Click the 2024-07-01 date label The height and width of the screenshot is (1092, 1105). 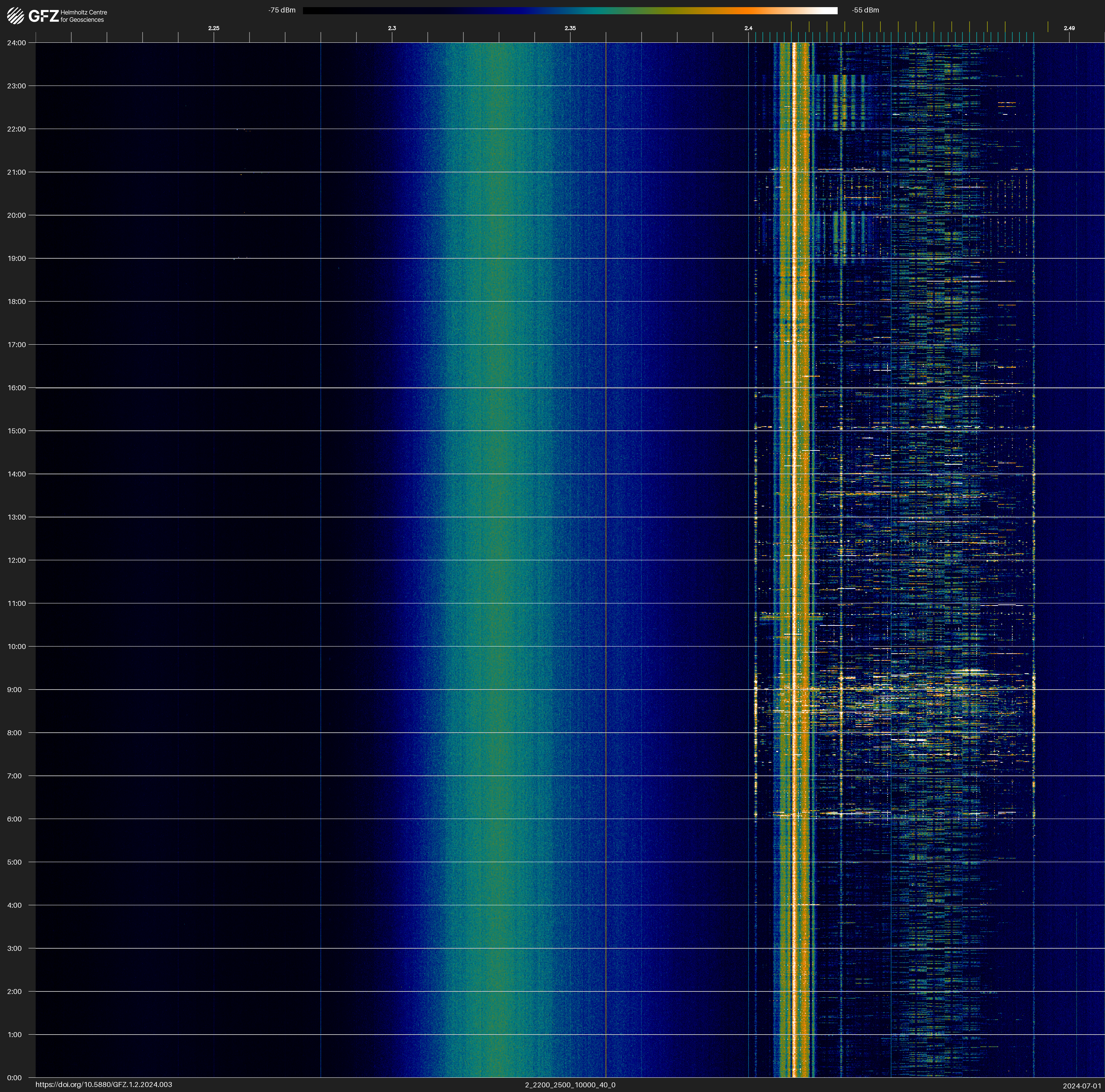[1081, 1086]
